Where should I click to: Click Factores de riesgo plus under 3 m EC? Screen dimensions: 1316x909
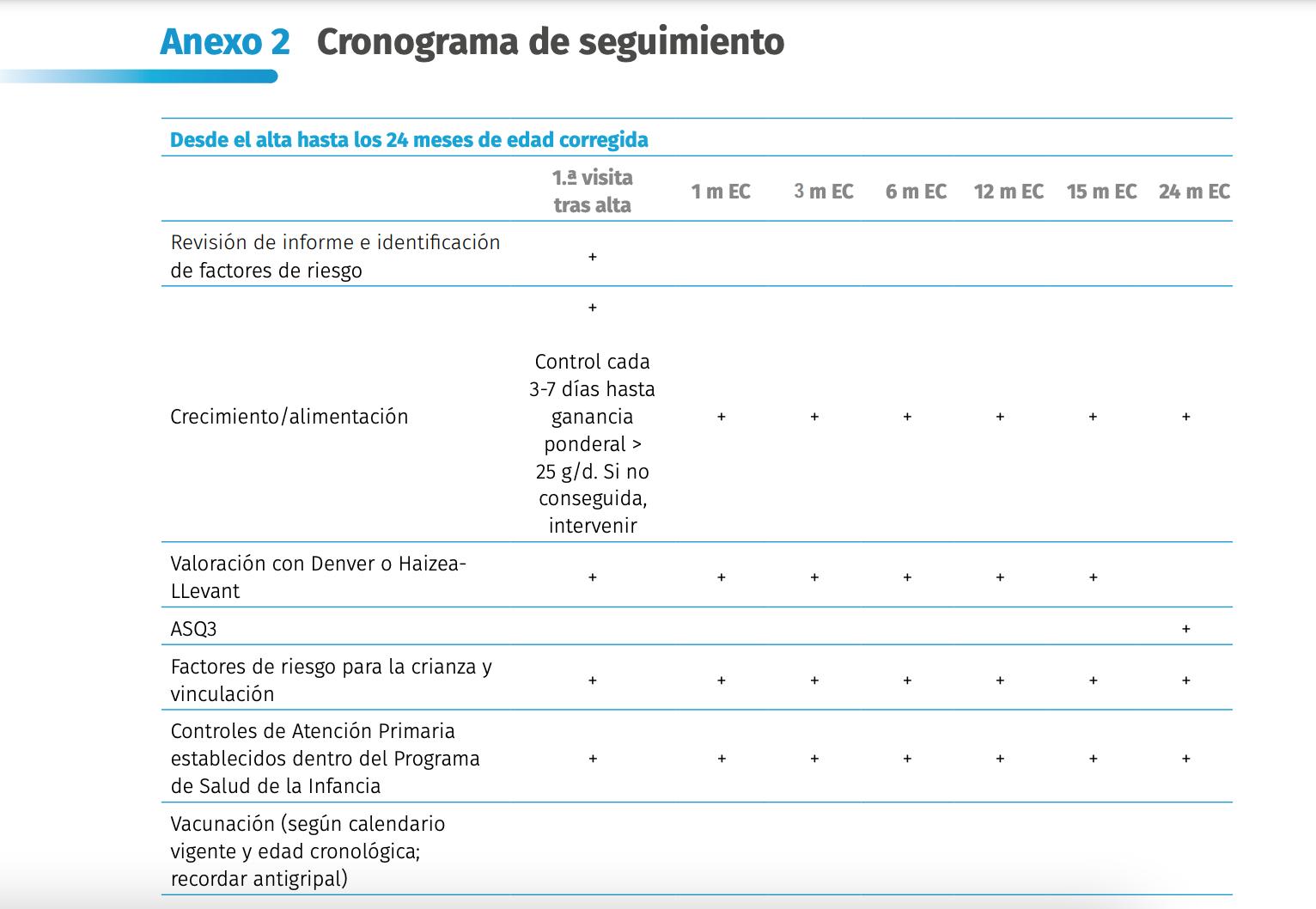pos(814,680)
